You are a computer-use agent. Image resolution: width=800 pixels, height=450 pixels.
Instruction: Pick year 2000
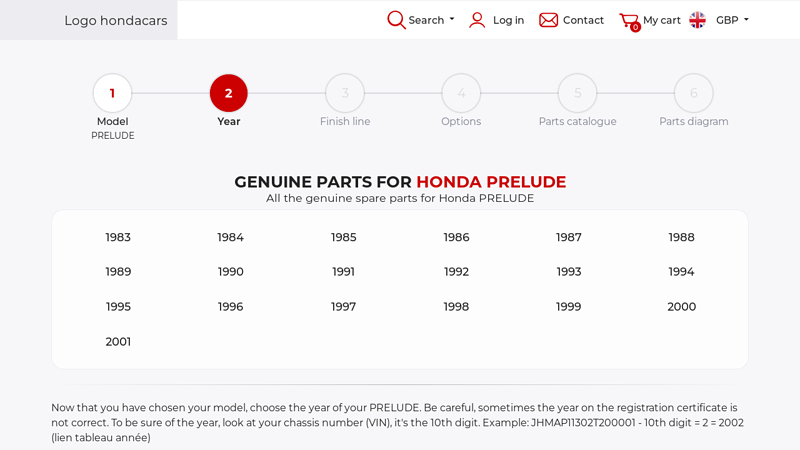[682, 307]
